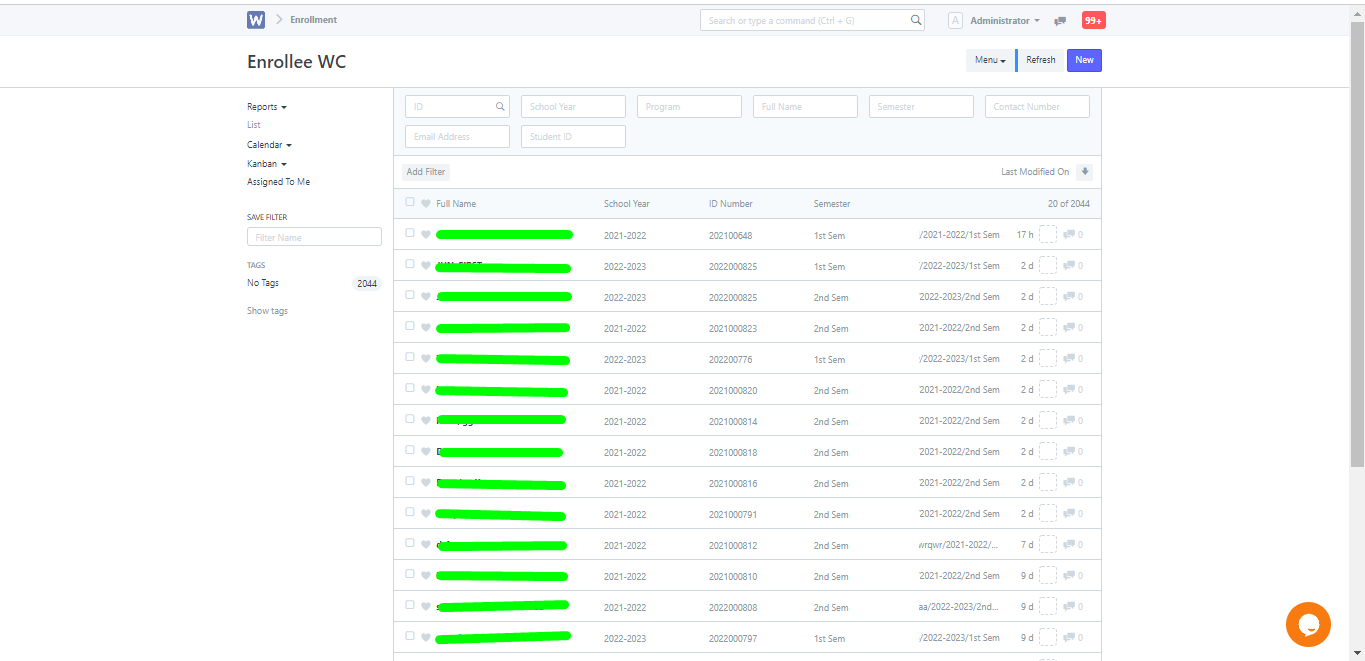Screen dimensions: 1365x661
Task: Check the box for row 2021000823
Action: [410, 326]
